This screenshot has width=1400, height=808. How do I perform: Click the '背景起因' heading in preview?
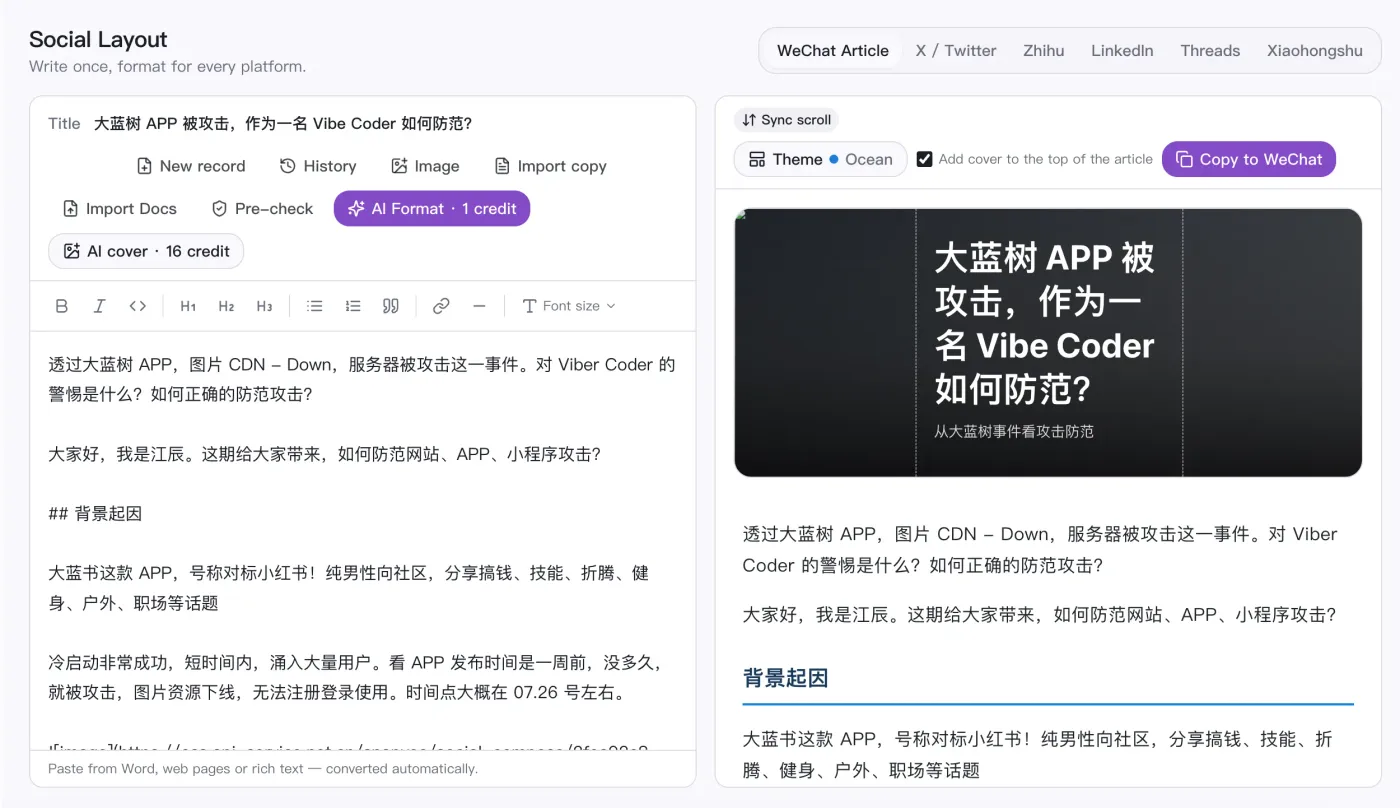tap(786, 678)
